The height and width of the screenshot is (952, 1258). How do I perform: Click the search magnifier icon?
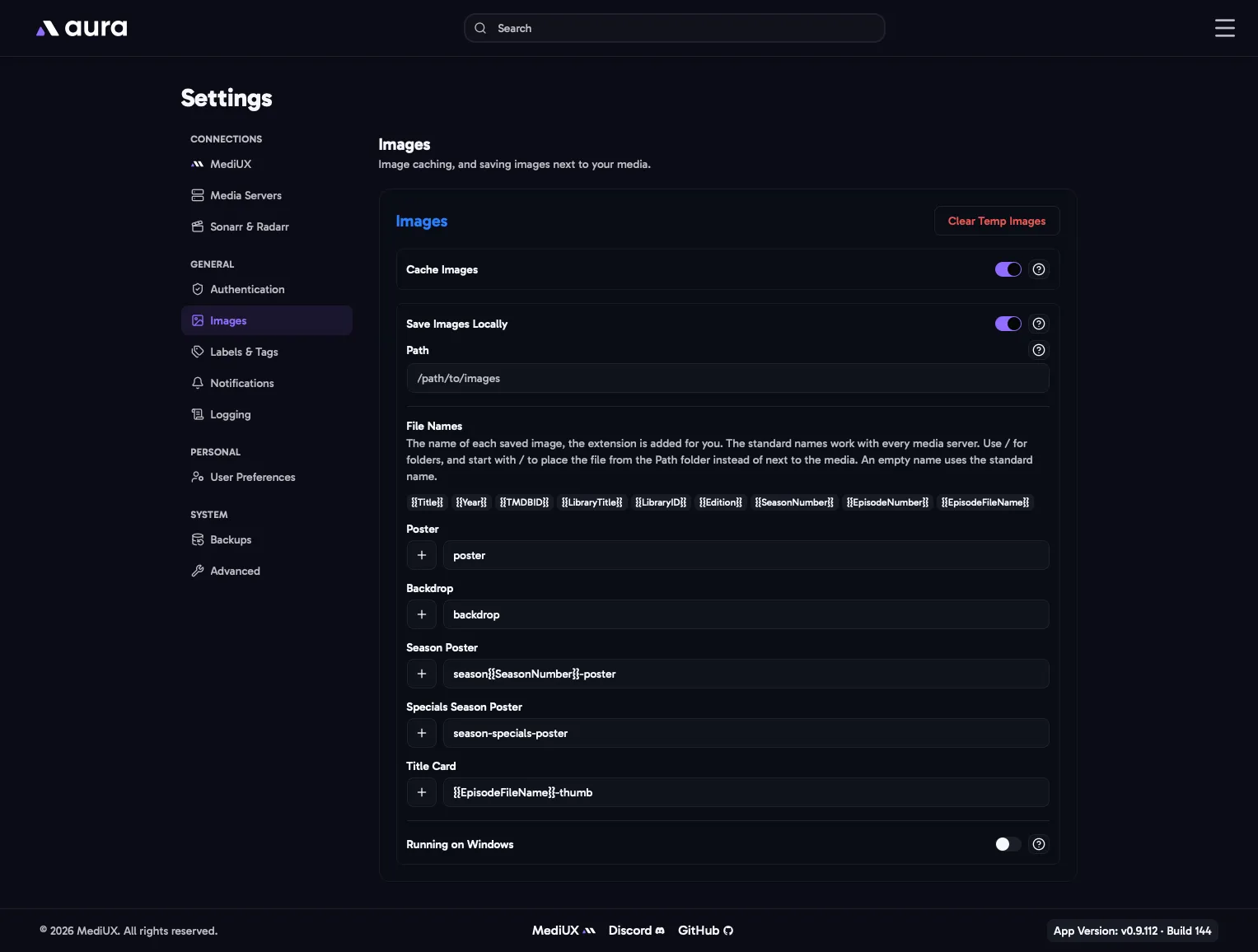click(x=480, y=28)
